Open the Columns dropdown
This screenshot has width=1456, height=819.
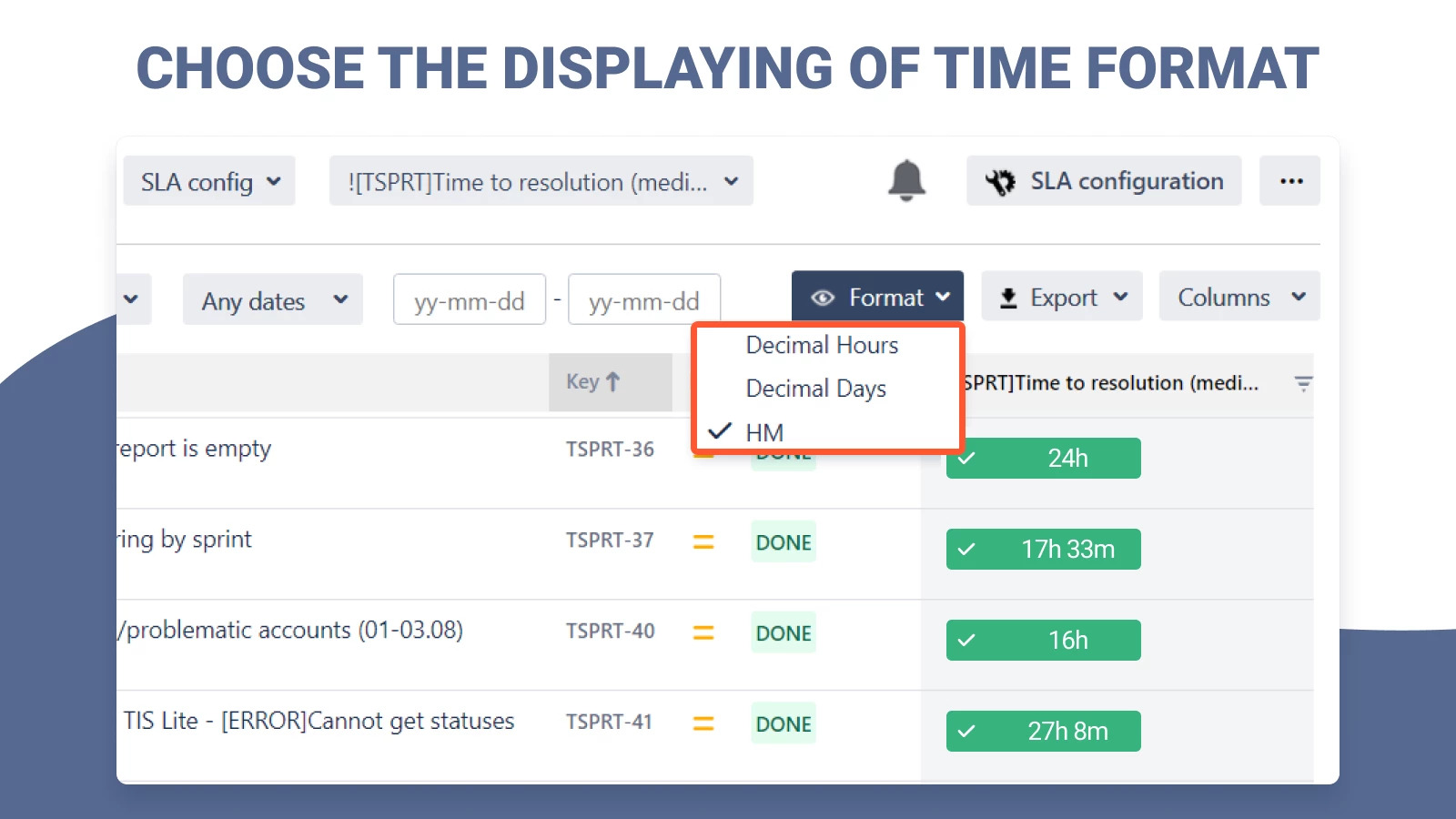click(x=1239, y=297)
